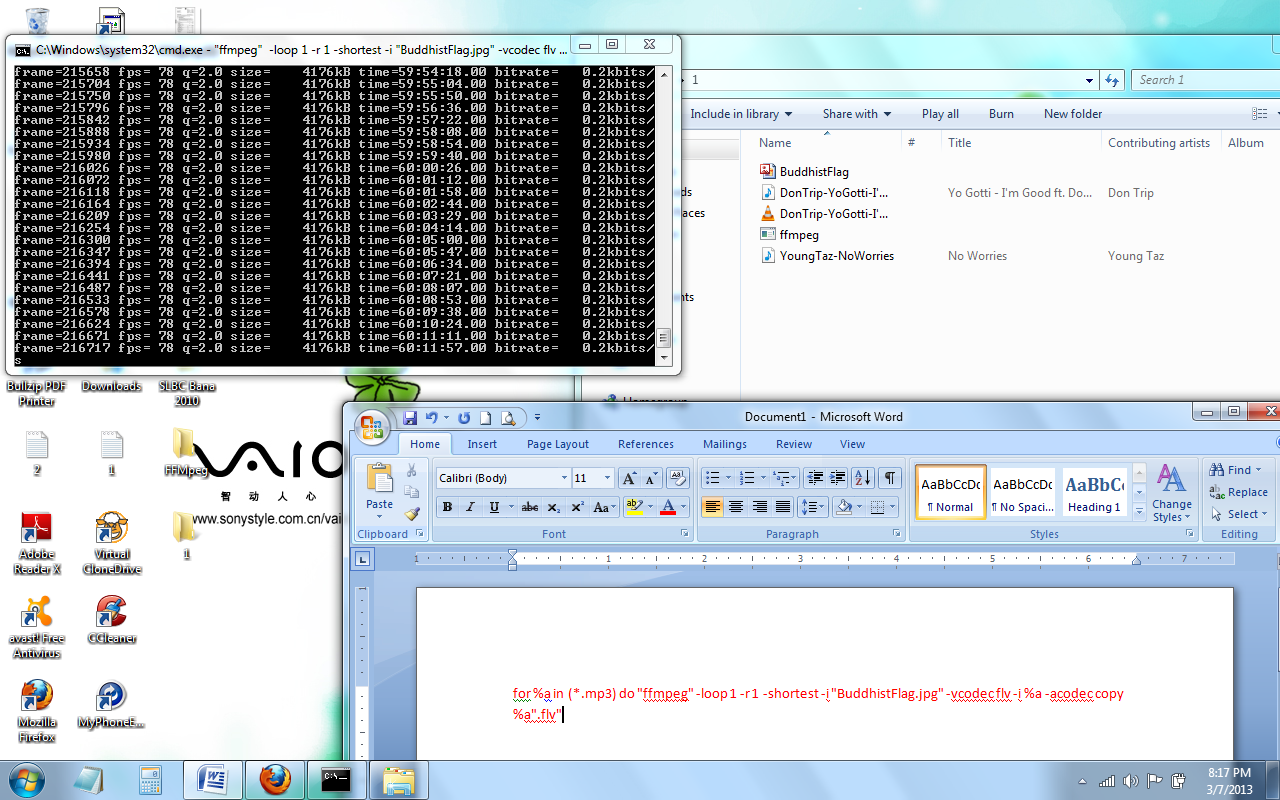Open Calculator from the taskbar

point(150,779)
